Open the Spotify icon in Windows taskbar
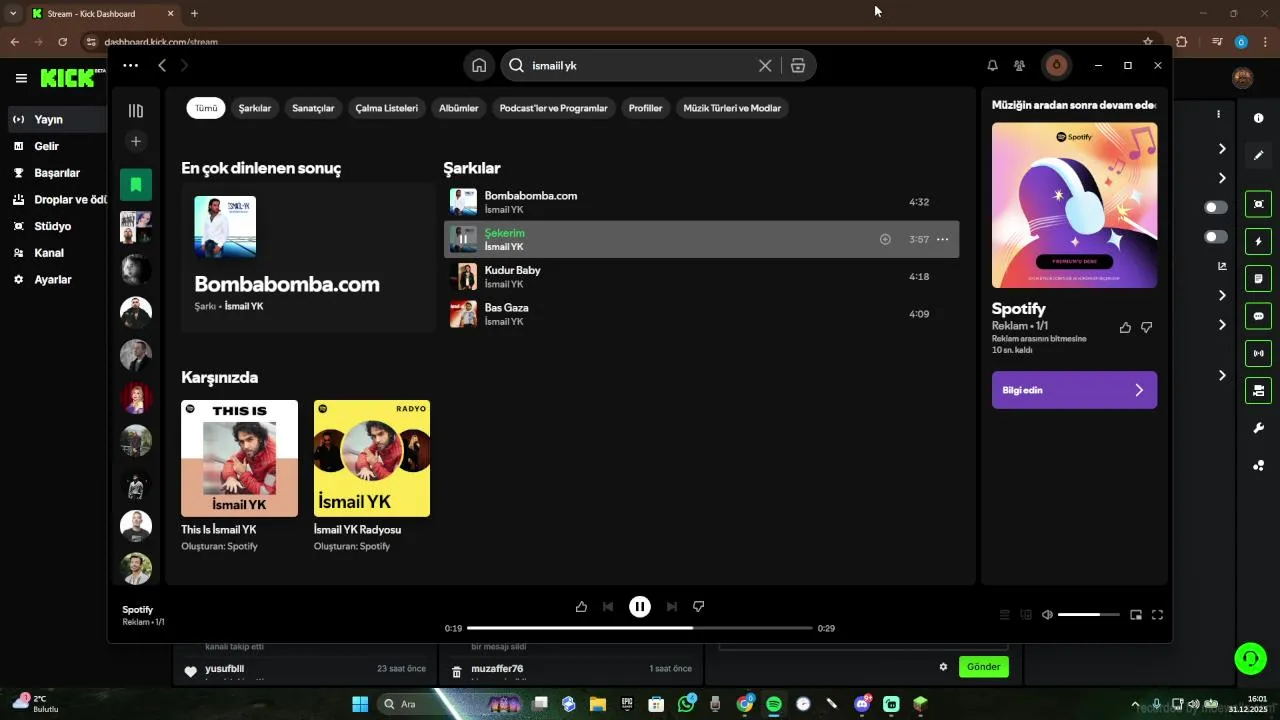 [x=773, y=704]
